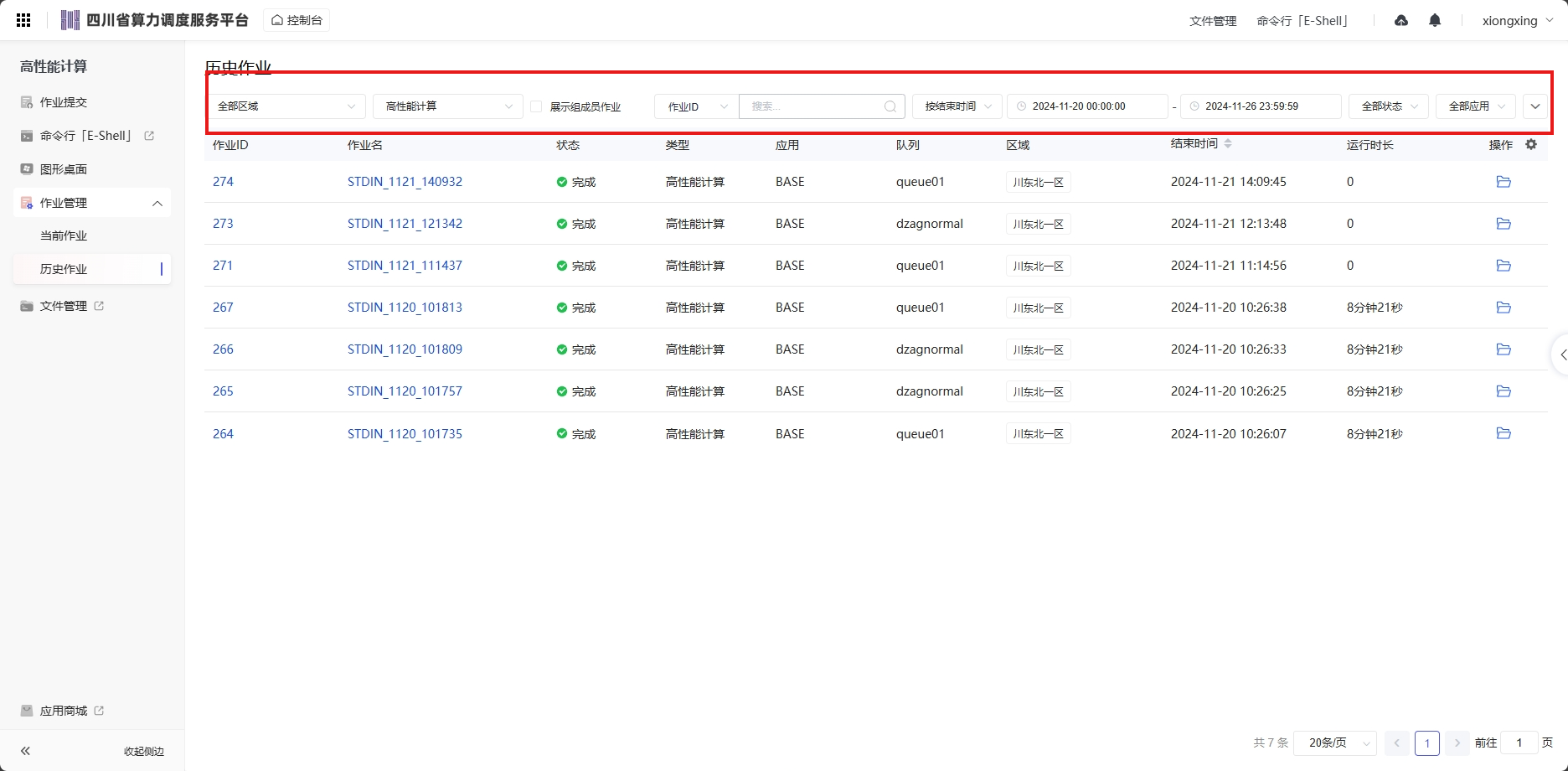Go to previous page arrow
This screenshot has width=1568, height=771.
pyautogui.click(x=1396, y=743)
